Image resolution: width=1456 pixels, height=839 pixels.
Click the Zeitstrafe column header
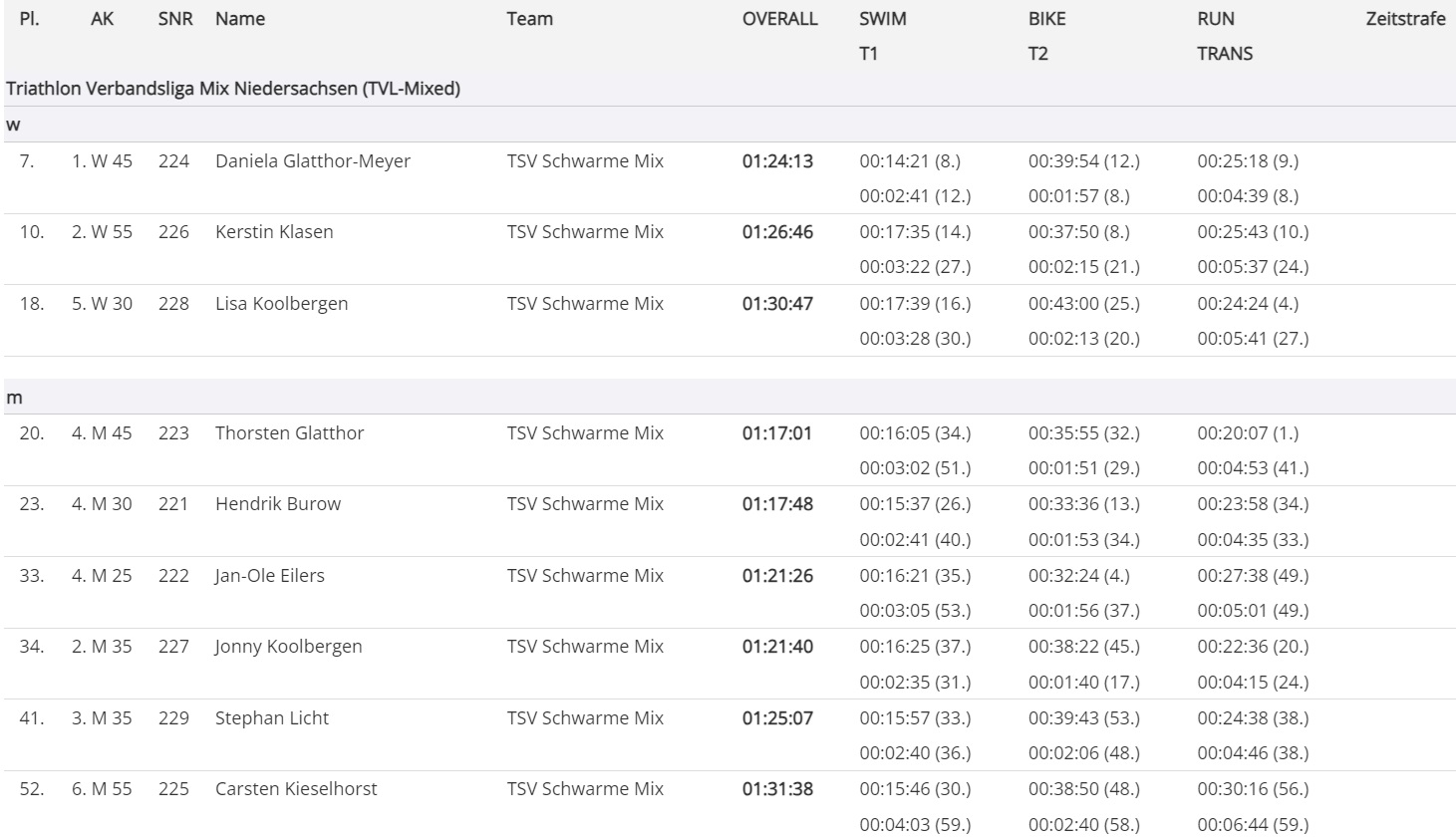pyautogui.click(x=1405, y=19)
